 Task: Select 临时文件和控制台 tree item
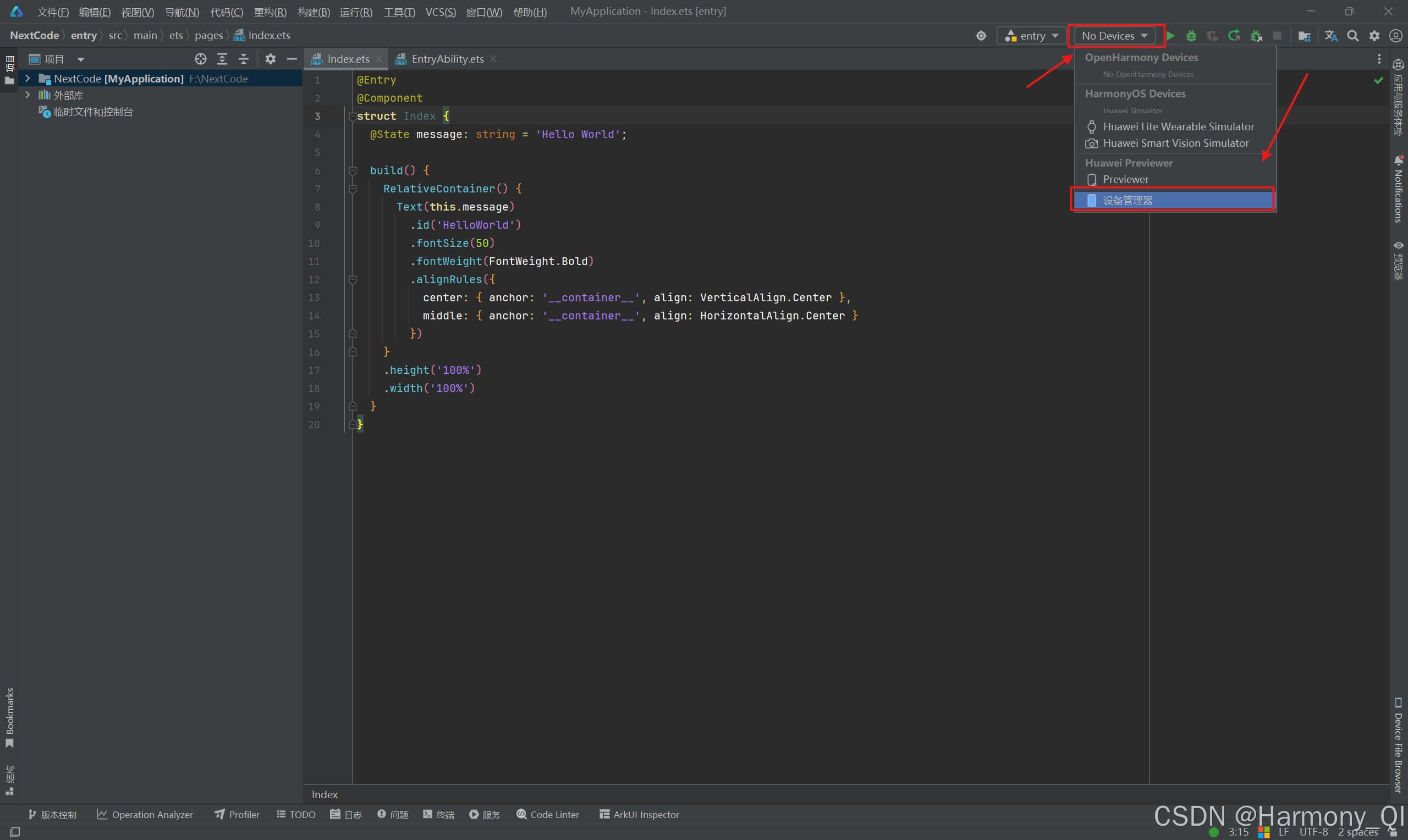coord(94,112)
